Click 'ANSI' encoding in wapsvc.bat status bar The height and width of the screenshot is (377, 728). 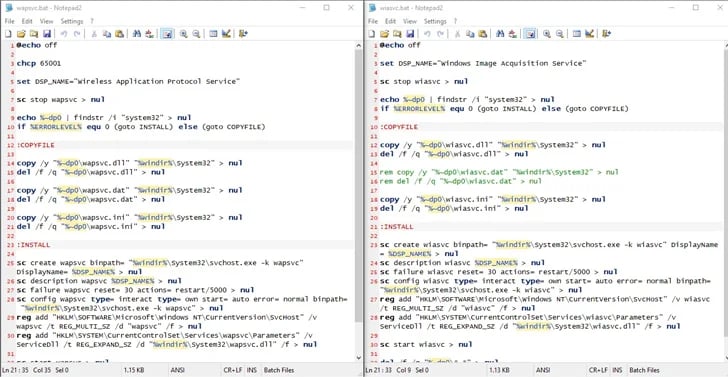coord(178,370)
